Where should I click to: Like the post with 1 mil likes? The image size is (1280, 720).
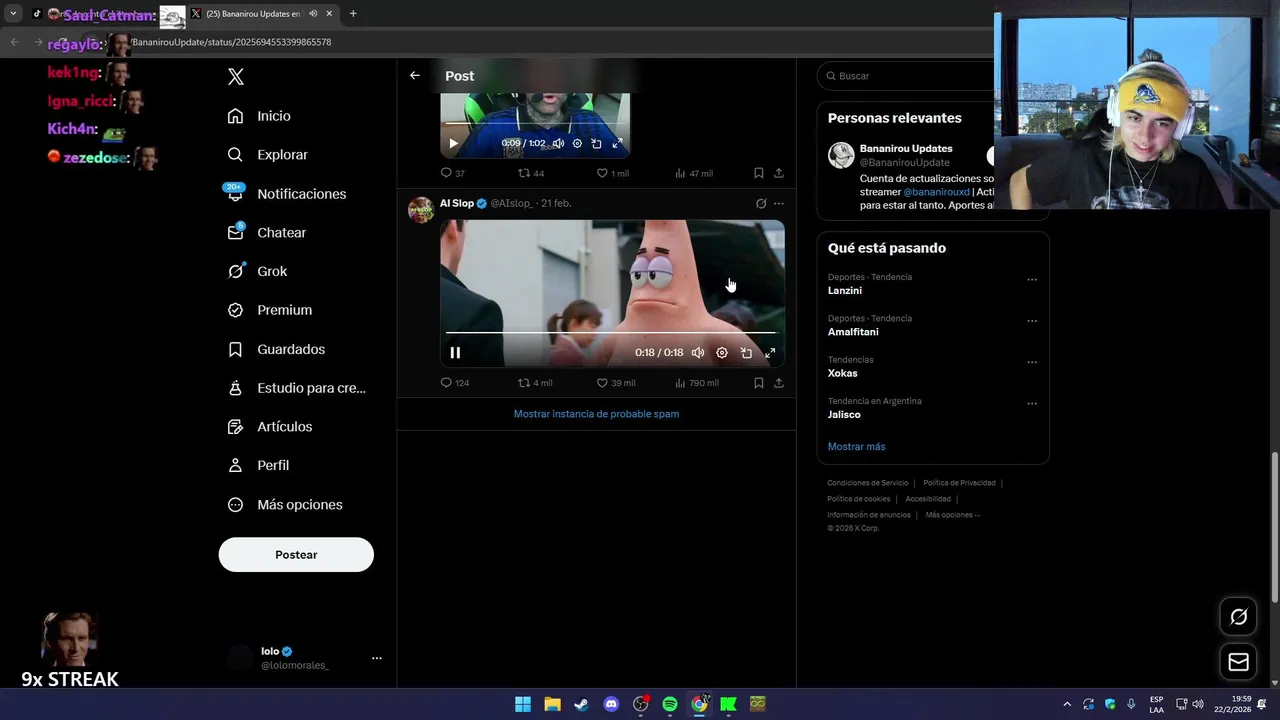pos(613,173)
